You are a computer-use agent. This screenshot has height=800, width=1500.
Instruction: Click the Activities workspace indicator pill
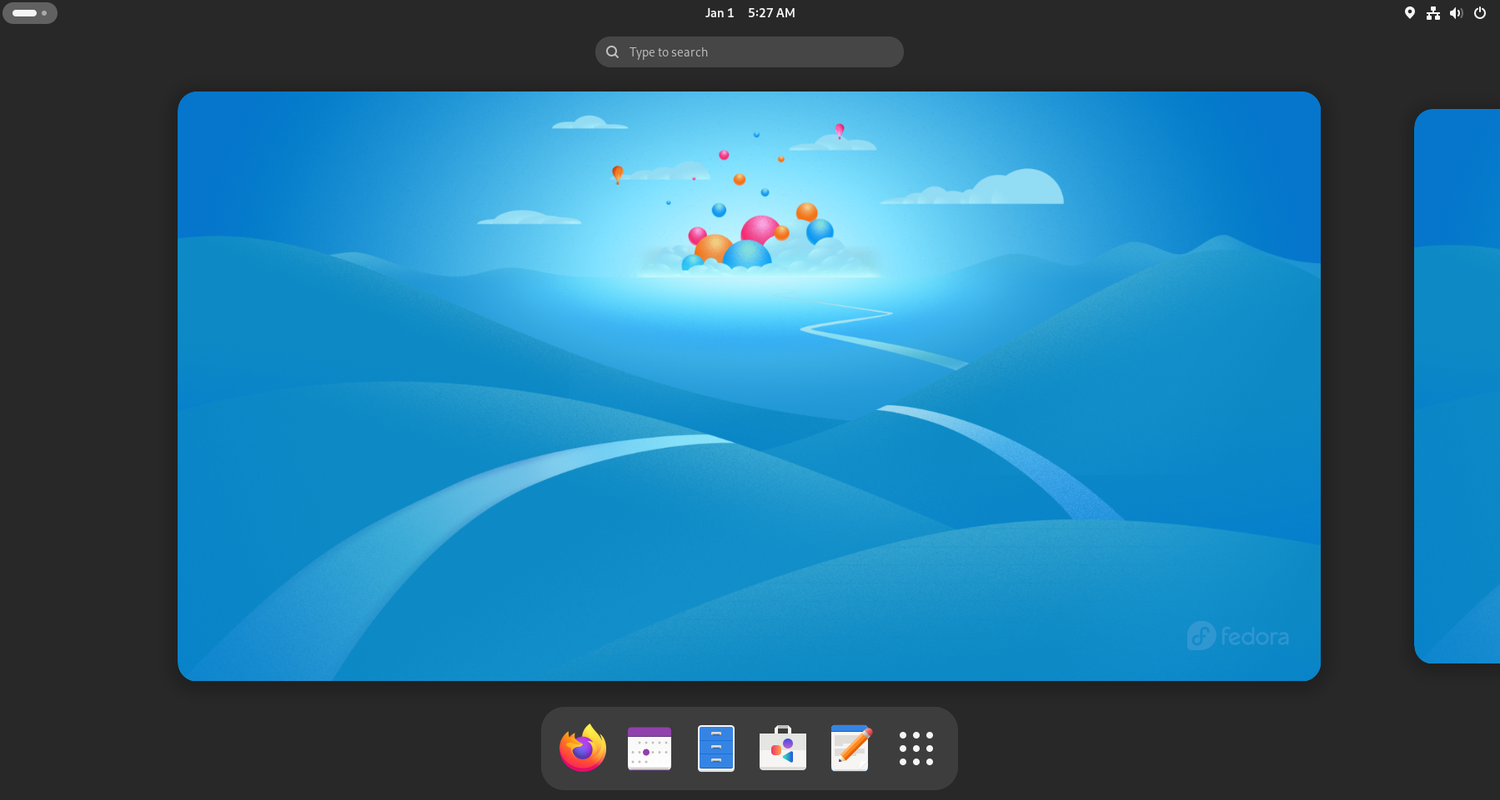30,13
